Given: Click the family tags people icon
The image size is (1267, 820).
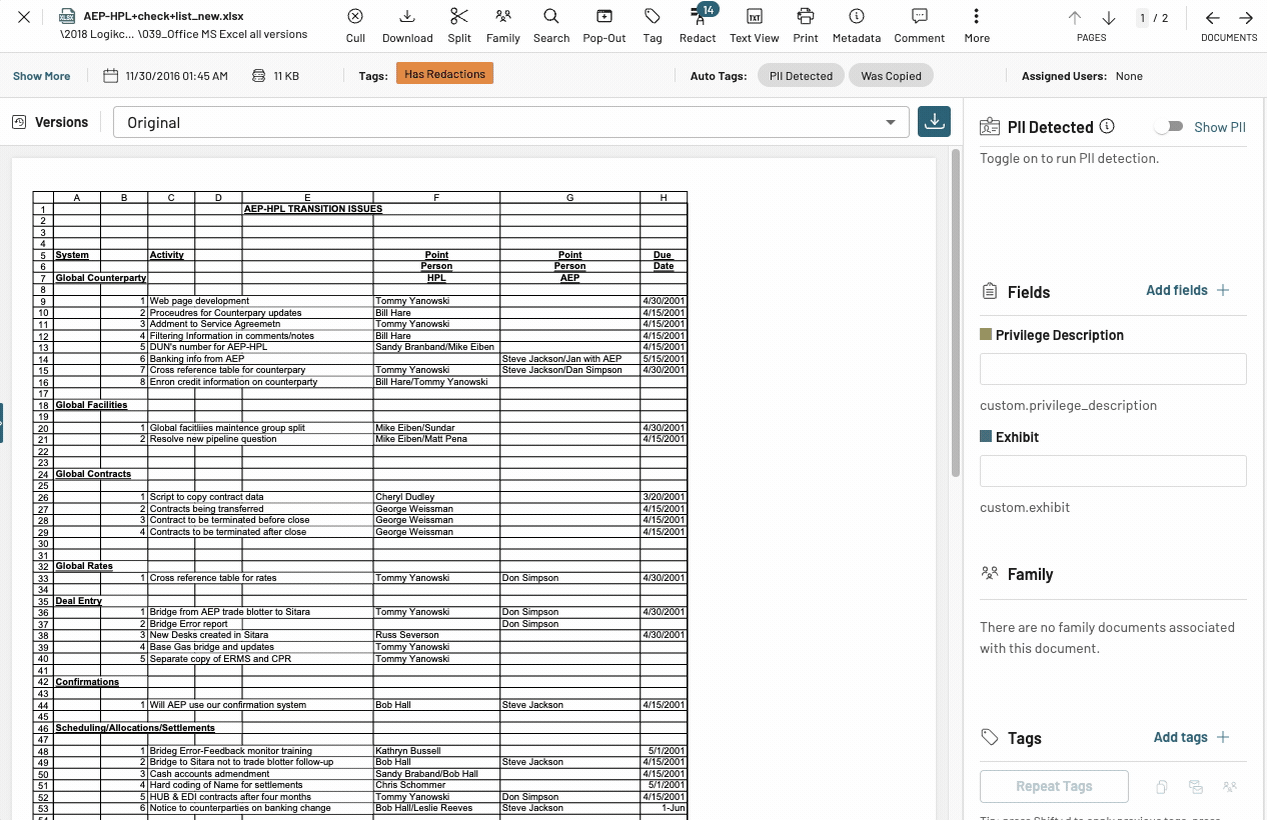Looking at the screenshot, I should tap(1230, 787).
